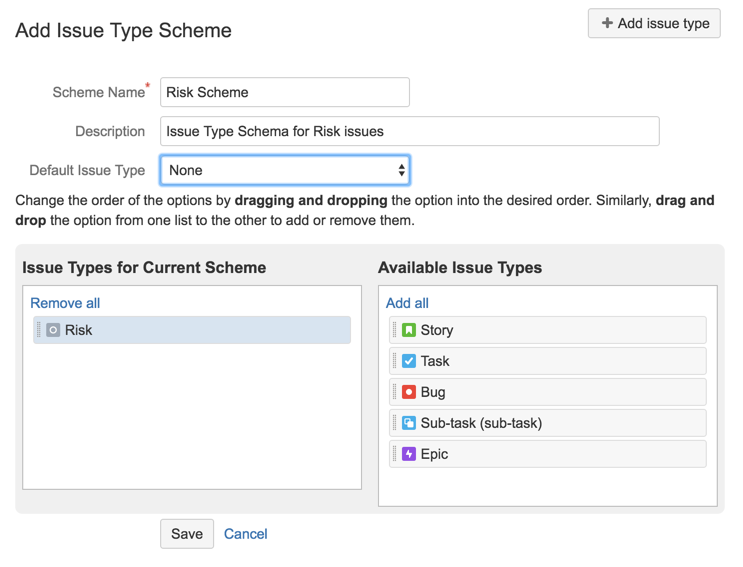Select the Task row in available list
Image resolution: width=743 pixels, height=567 pixels.
550,361
